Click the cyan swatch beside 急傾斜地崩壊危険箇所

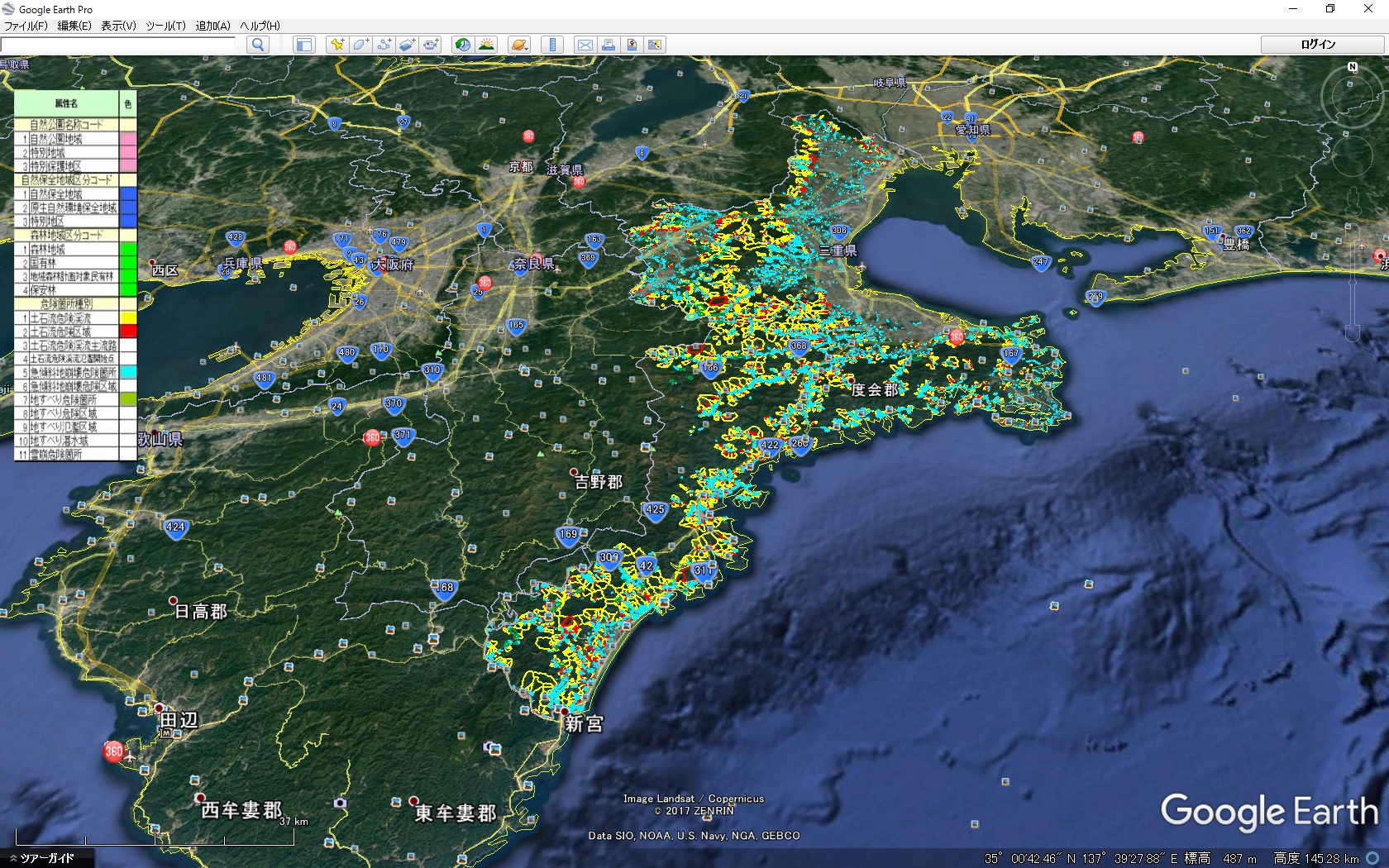pyautogui.click(x=128, y=372)
